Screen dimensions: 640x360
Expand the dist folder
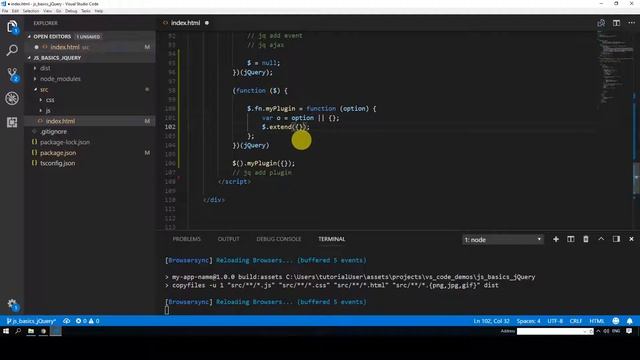click(x=45, y=68)
